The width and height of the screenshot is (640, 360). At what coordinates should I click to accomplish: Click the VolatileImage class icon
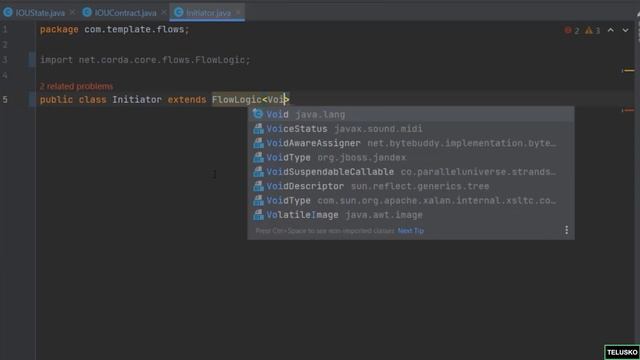(258, 215)
